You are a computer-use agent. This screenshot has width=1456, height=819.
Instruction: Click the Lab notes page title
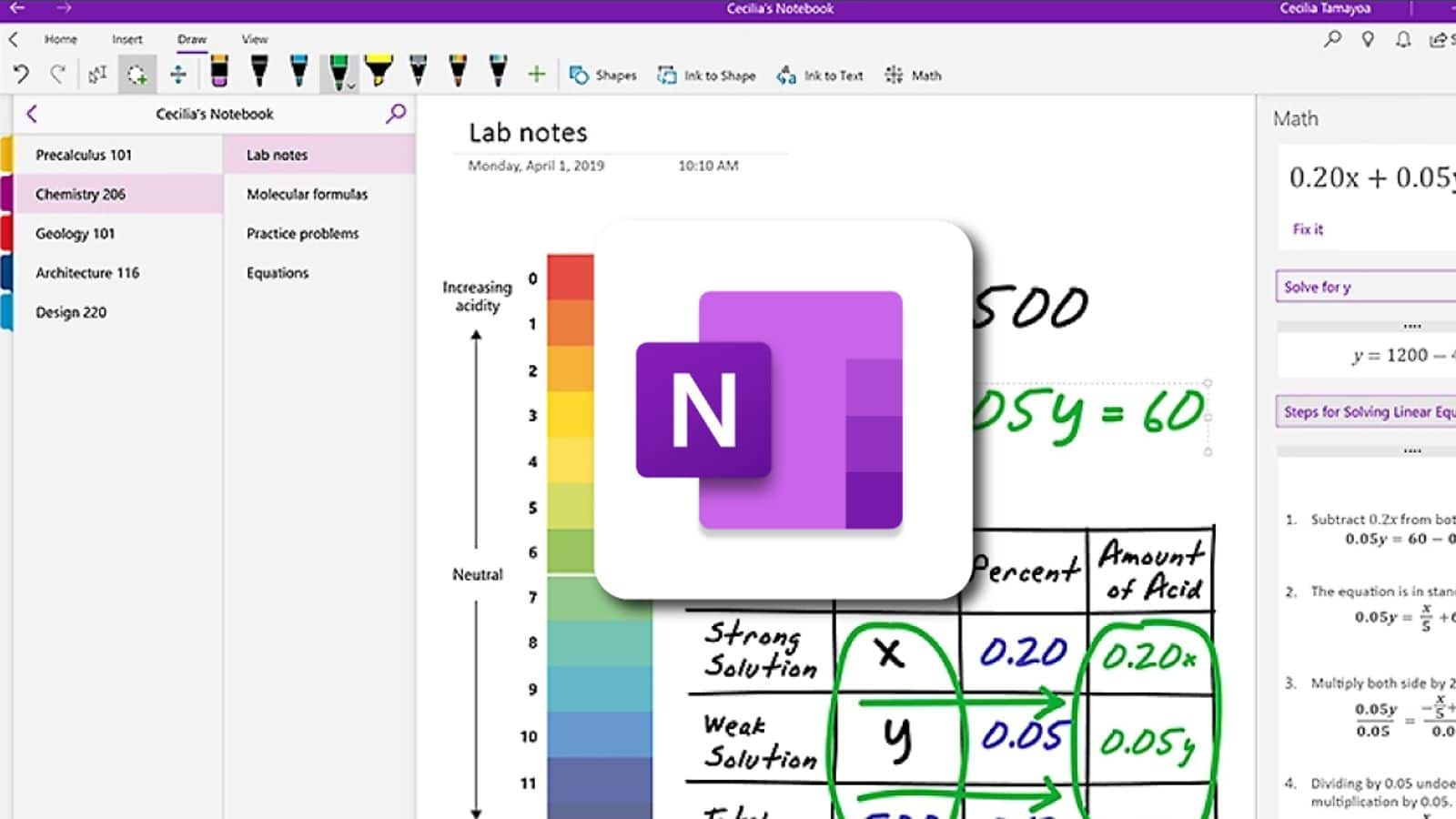(528, 133)
